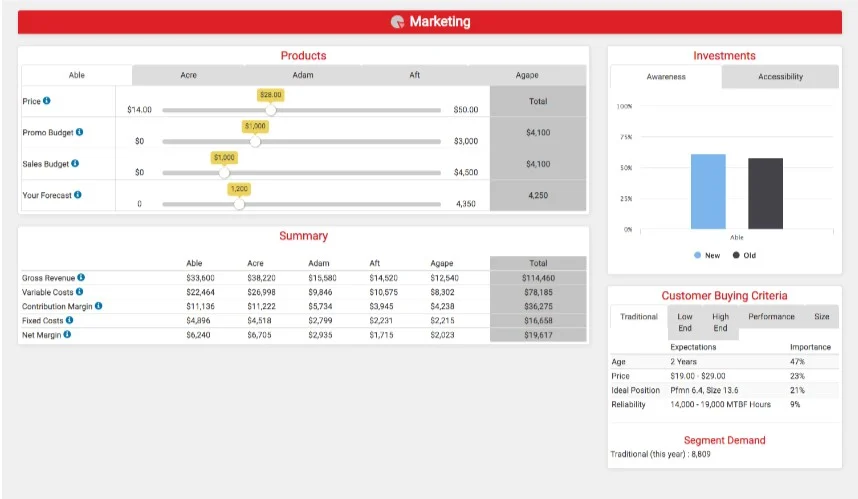Click the Price slider handle at $28.00

[270, 110]
